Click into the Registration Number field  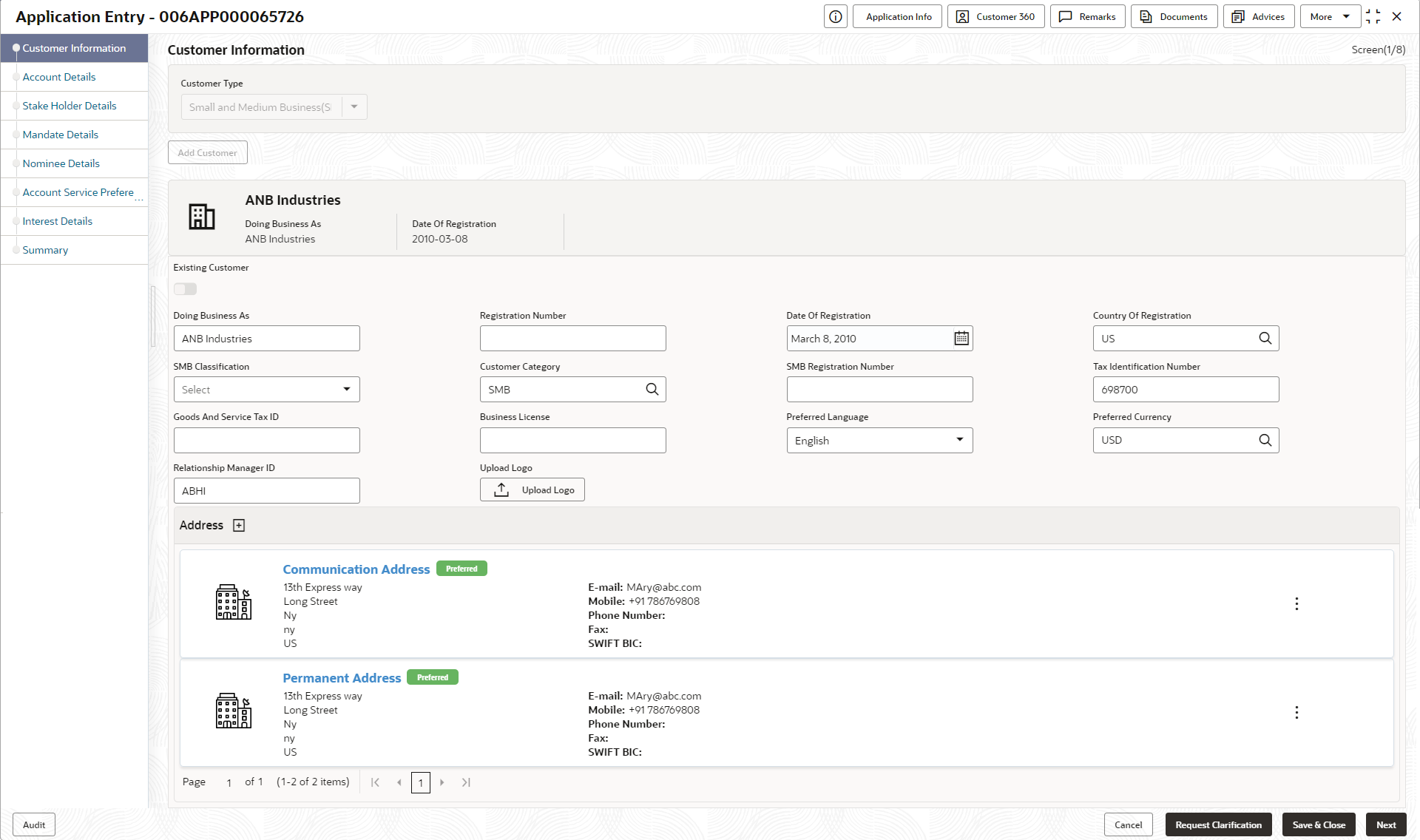pos(572,339)
